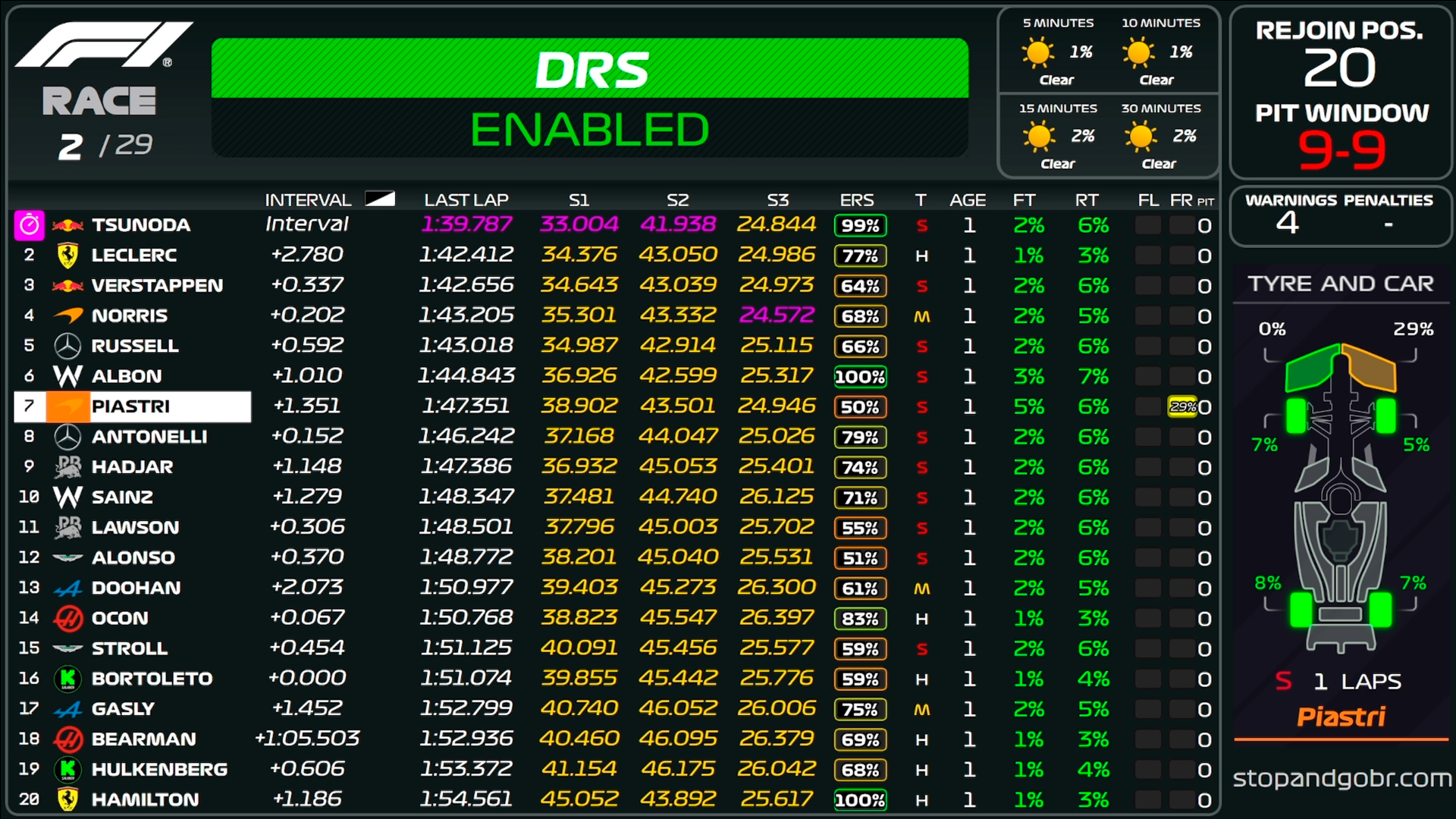Click the highlighted PIASTRI name row
Screen dimensions: 1456x819
(133, 406)
